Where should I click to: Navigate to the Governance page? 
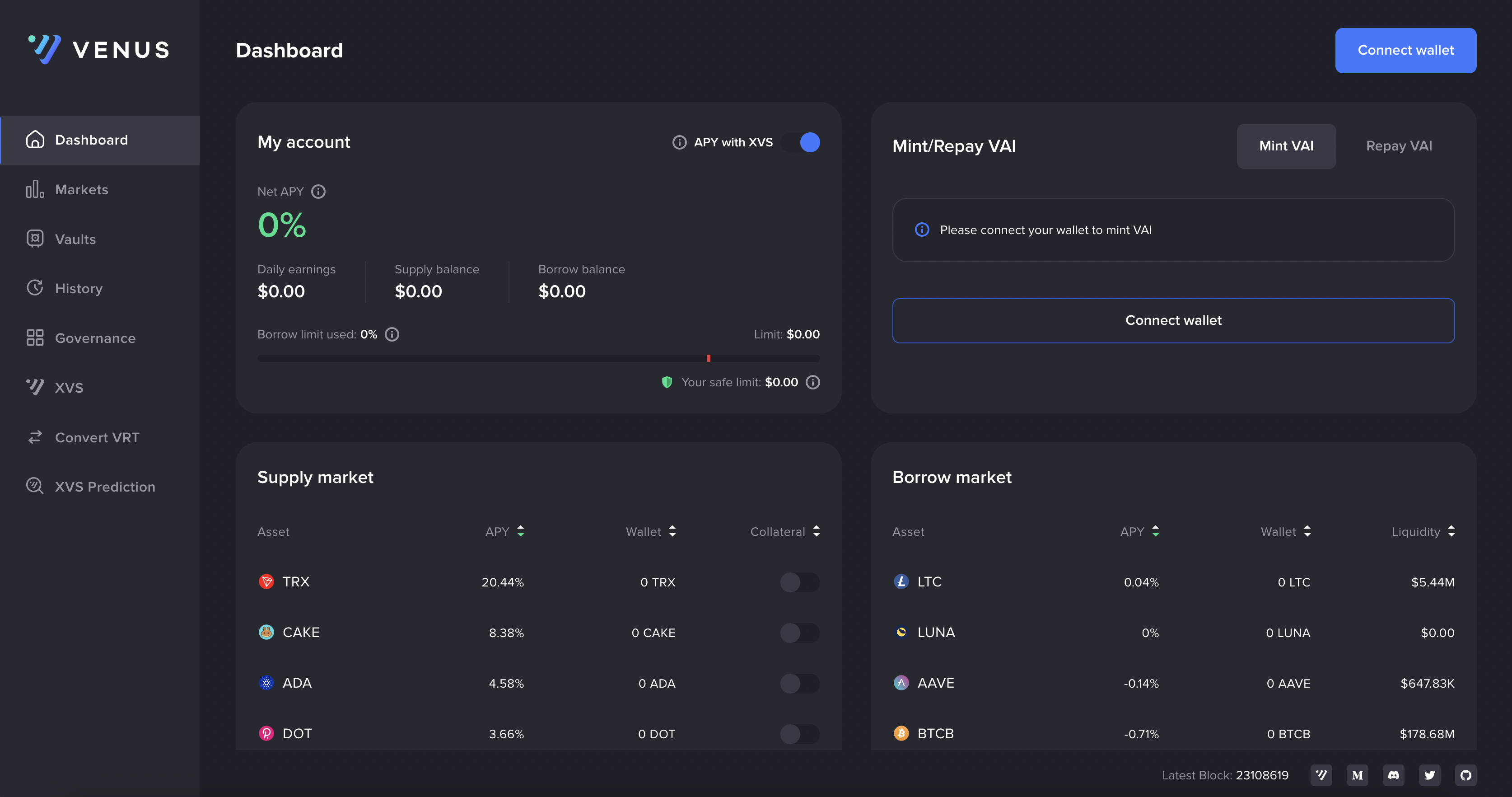coord(100,338)
